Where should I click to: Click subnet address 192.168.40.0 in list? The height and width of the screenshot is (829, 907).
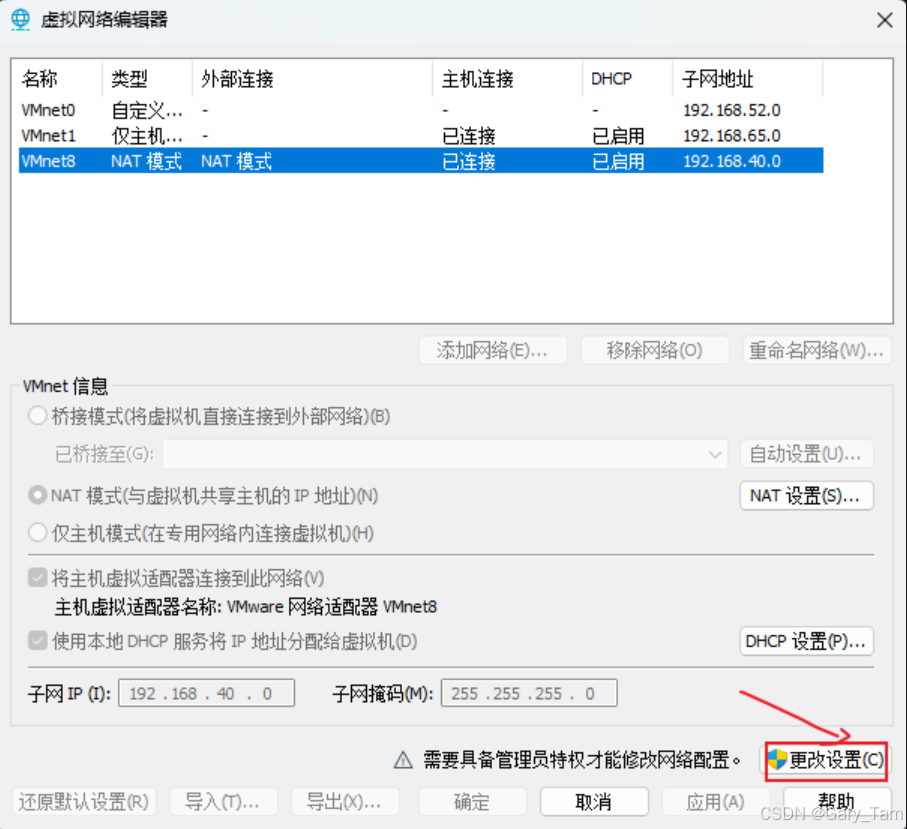click(x=732, y=161)
